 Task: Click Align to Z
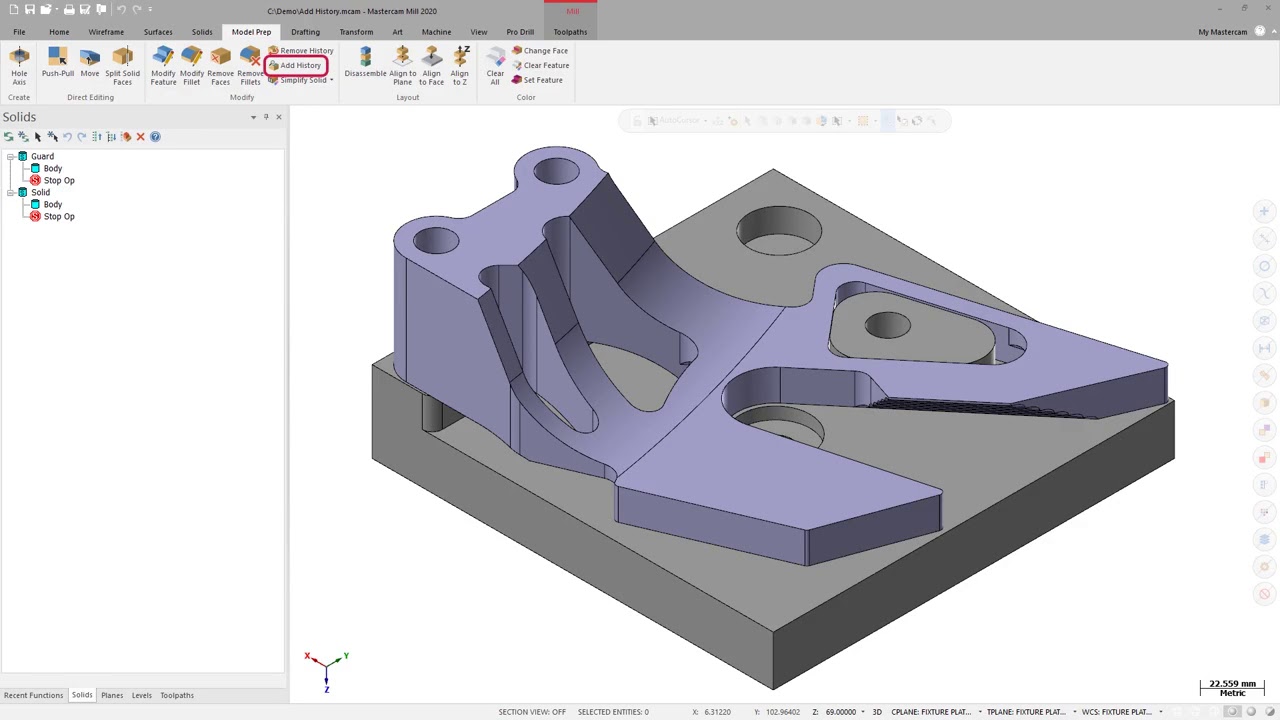pyautogui.click(x=459, y=66)
